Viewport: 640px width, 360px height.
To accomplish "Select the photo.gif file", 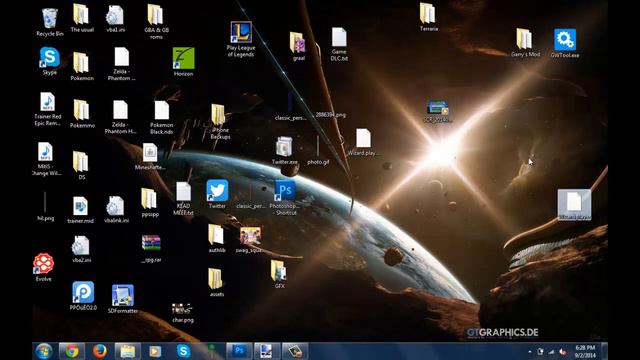I will tap(318, 150).
